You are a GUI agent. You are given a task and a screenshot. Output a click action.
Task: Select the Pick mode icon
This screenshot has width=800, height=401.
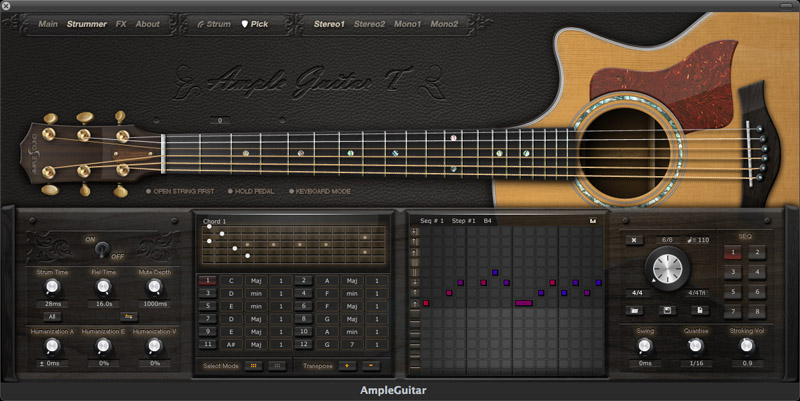pos(255,23)
